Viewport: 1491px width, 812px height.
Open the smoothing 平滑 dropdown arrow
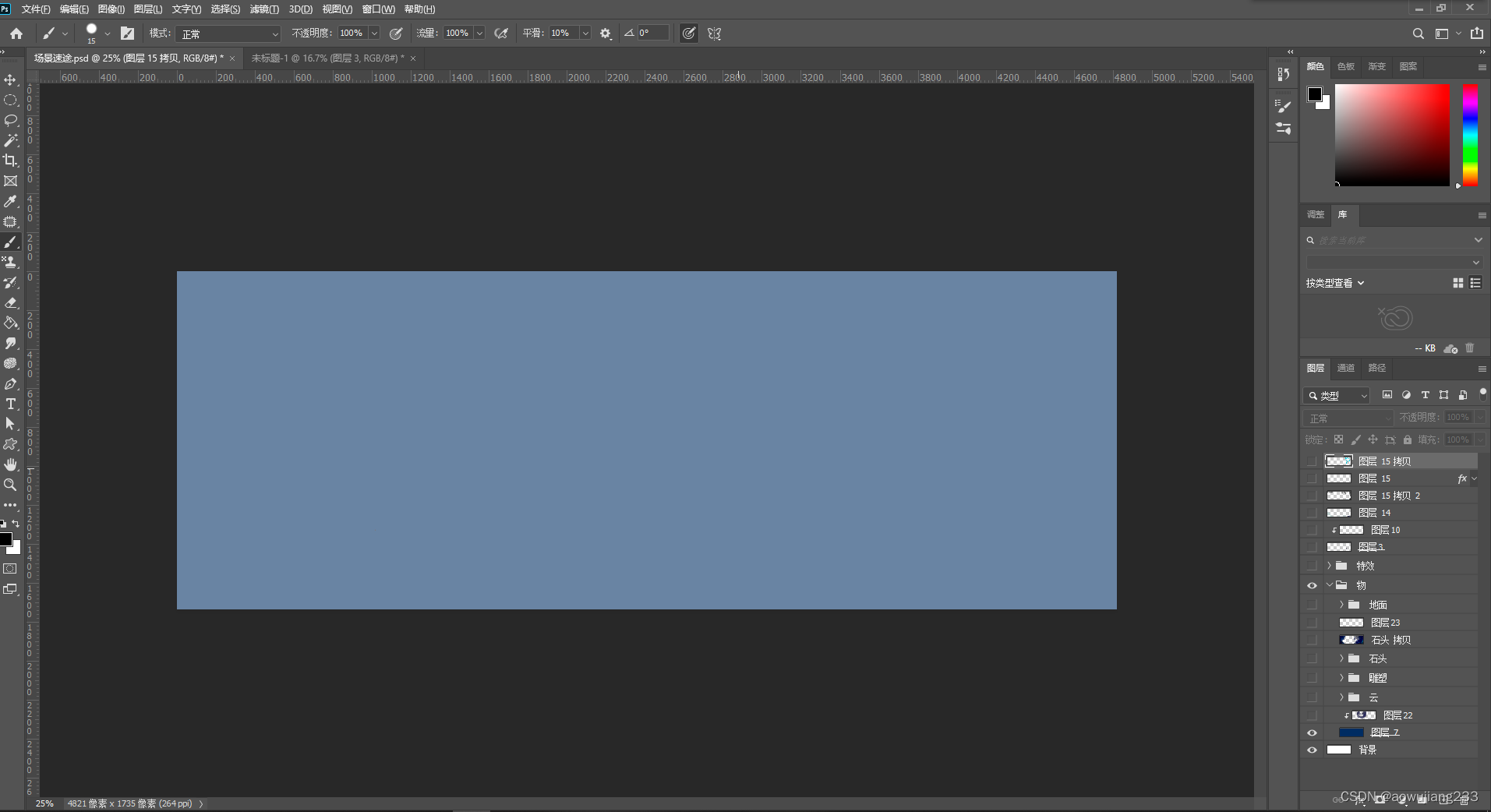(585, 34)
